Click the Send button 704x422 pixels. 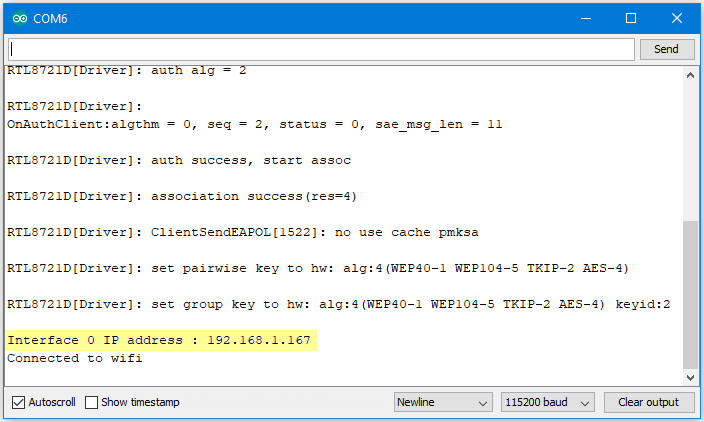[x=667, y=49]
